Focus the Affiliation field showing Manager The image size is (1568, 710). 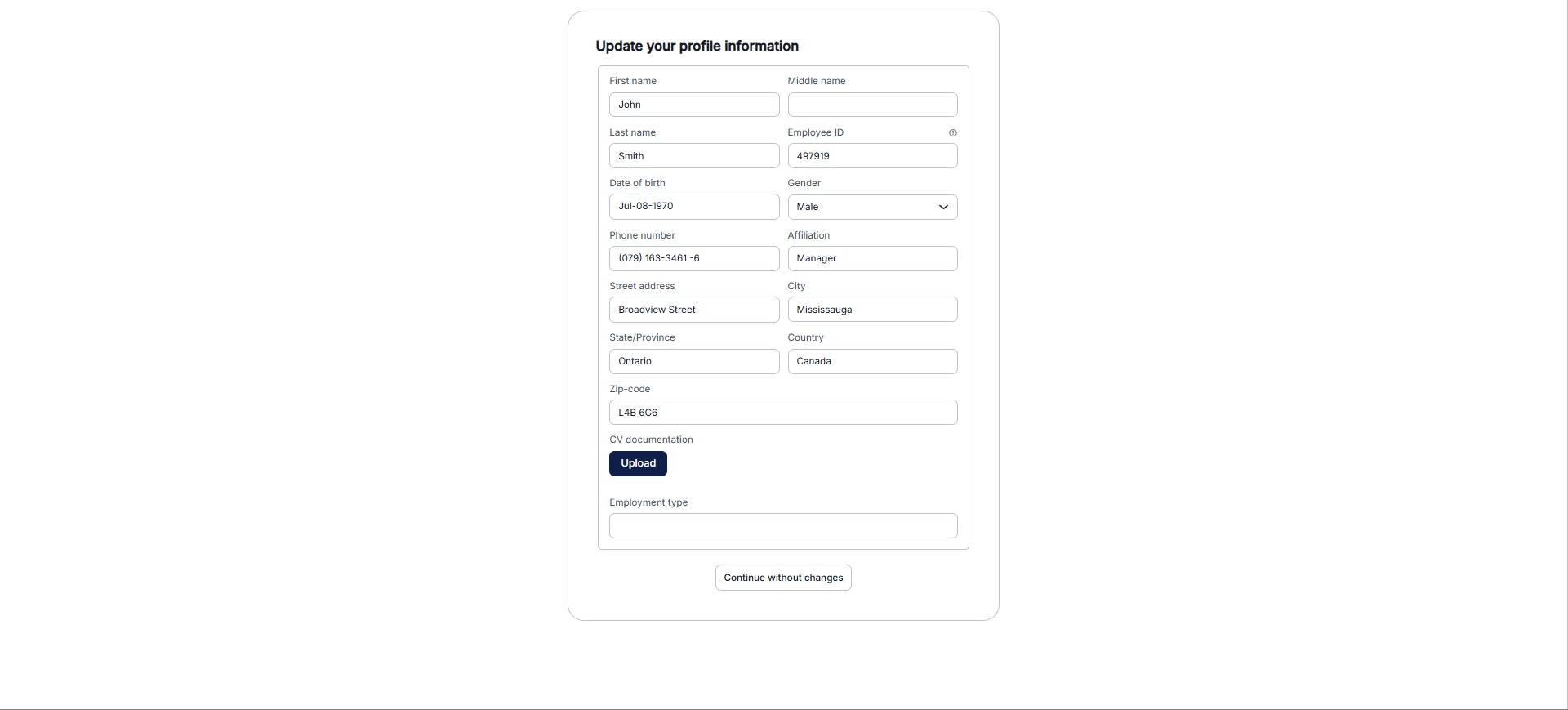pyautogui.click(x=871, y=258)
